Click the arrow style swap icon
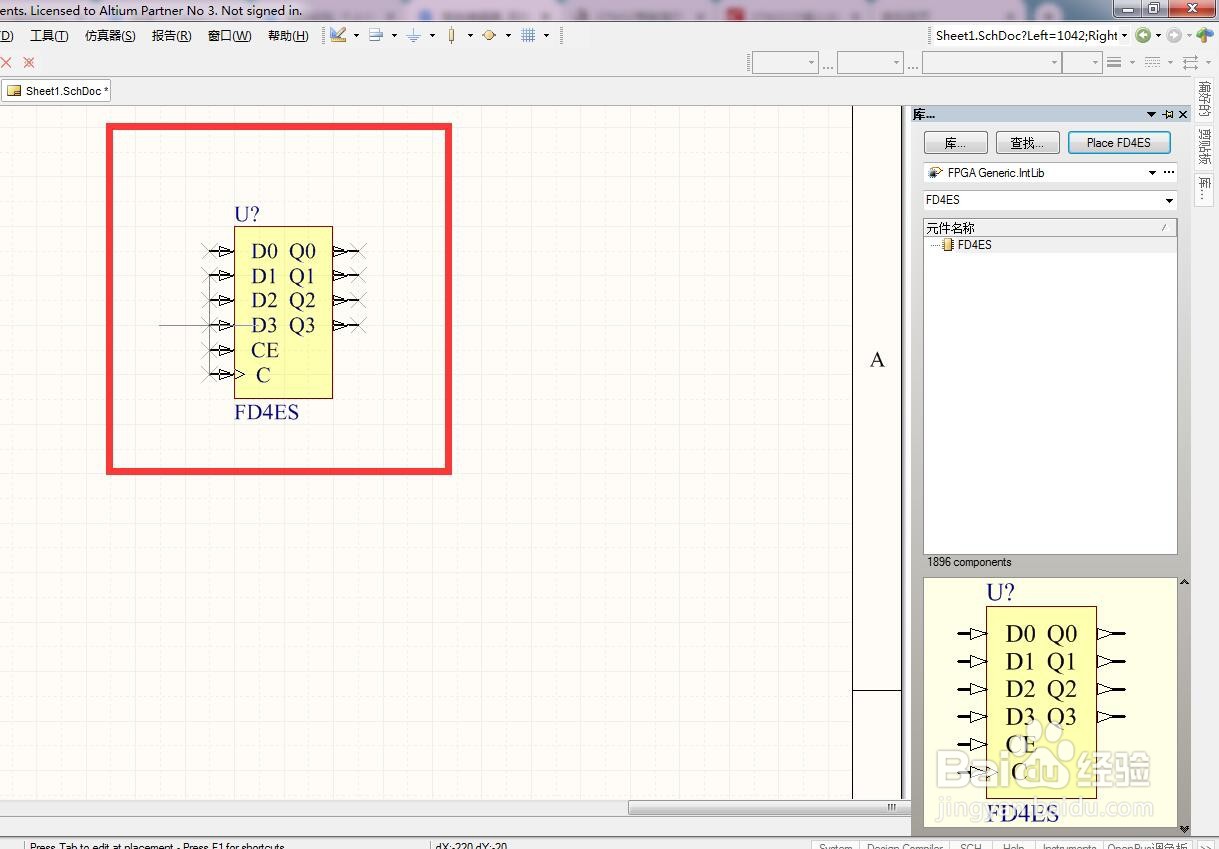 [1190, 62]
